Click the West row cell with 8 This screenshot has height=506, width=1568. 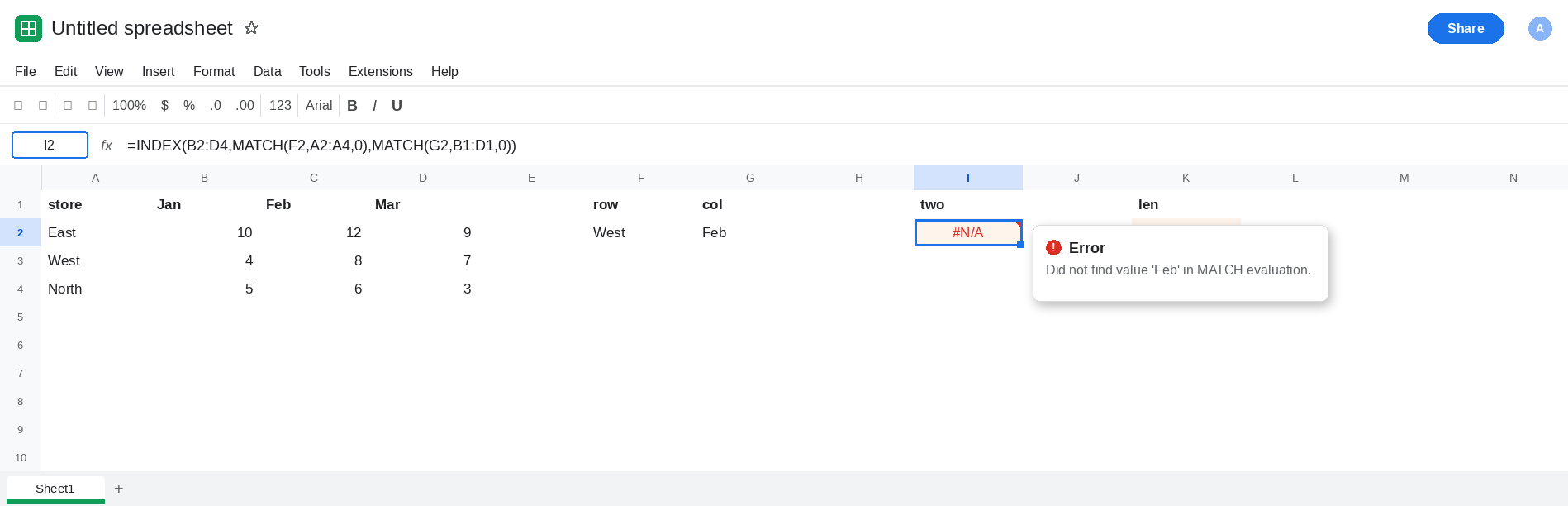(314, 260)
